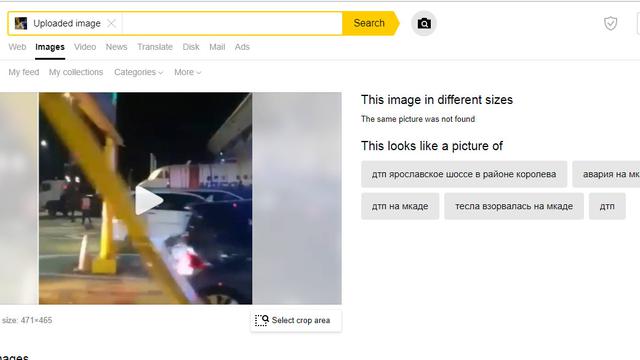The image size is (640, 360).
Task: Open My collections link
Action: tap(76, 72)
